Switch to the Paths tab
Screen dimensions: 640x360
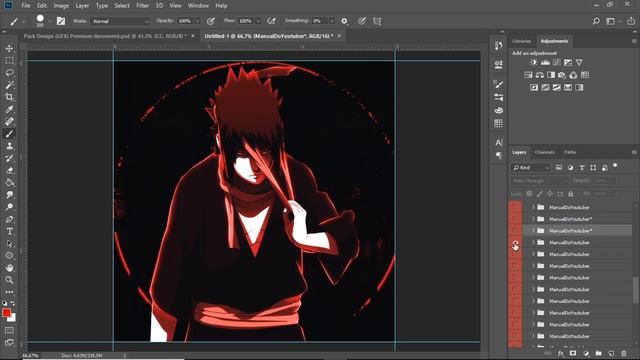[x=570, y=152]
